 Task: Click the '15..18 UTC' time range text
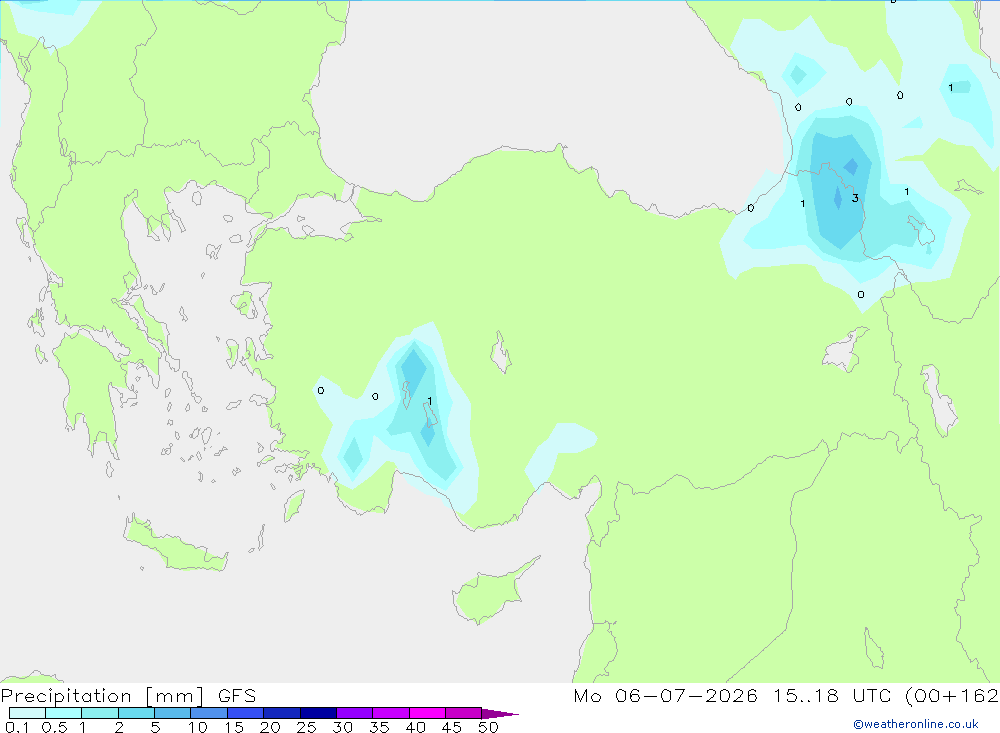point(832,696)
